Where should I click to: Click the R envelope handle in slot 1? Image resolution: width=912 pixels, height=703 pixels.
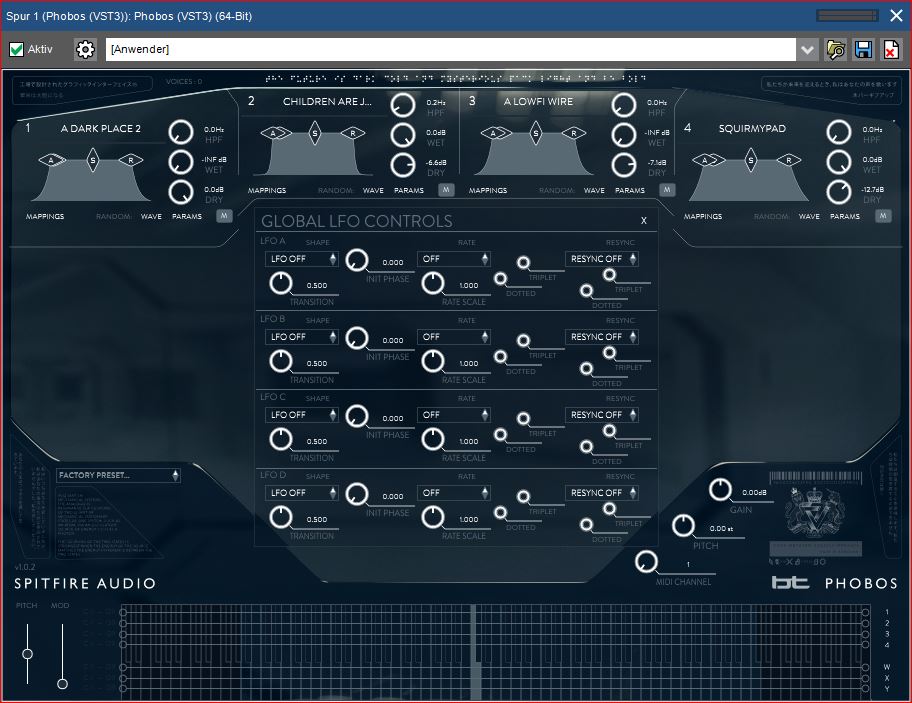coord(131,160)
